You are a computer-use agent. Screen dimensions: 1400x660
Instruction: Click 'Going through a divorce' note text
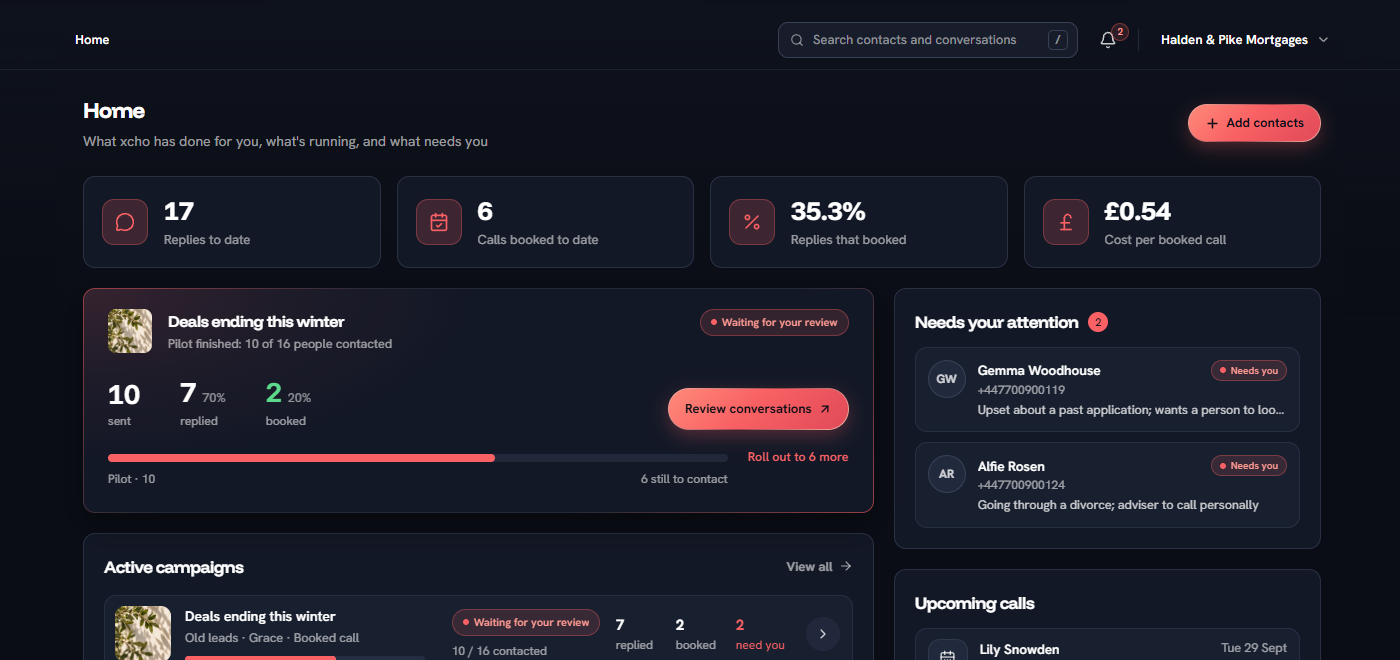pyautogui.click(x=1118, y=505)
